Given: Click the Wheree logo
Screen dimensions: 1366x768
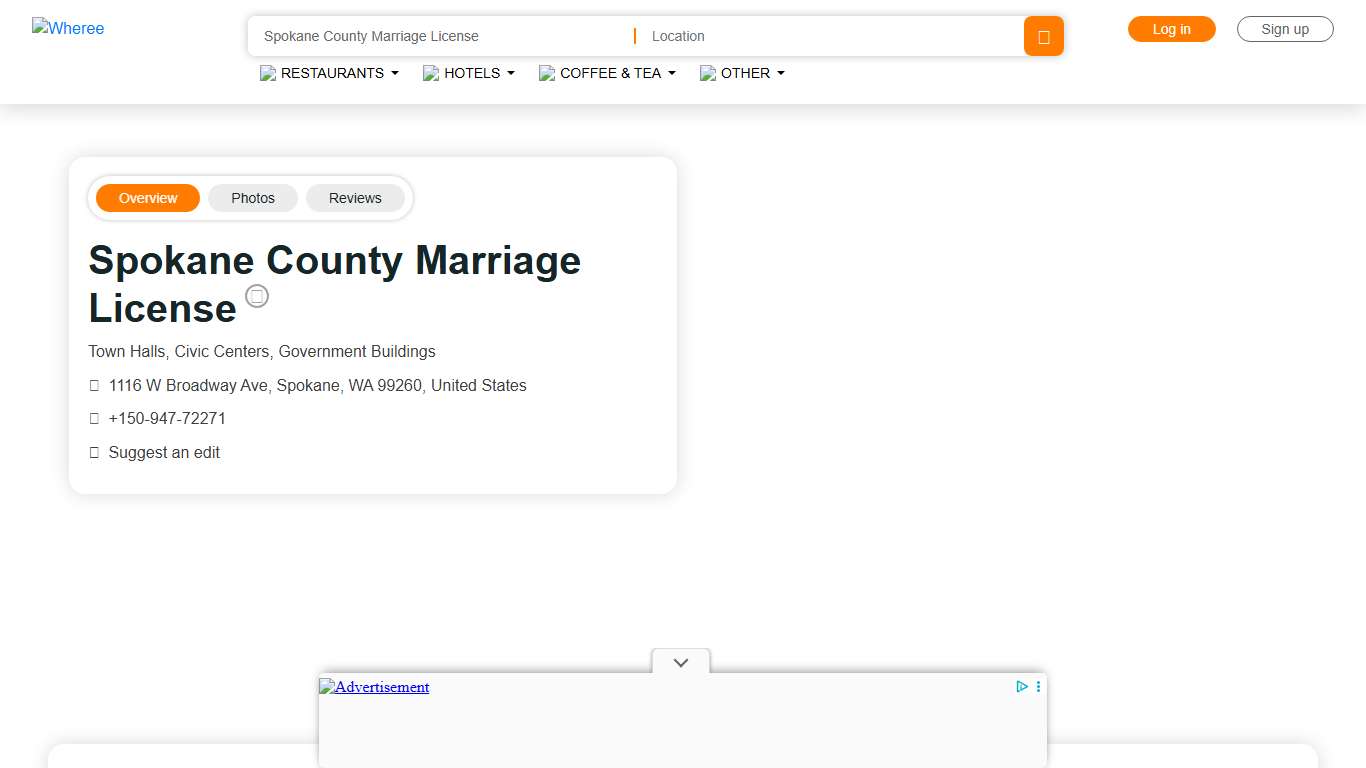Looking at the screenshot, I should tap(68, 28).
